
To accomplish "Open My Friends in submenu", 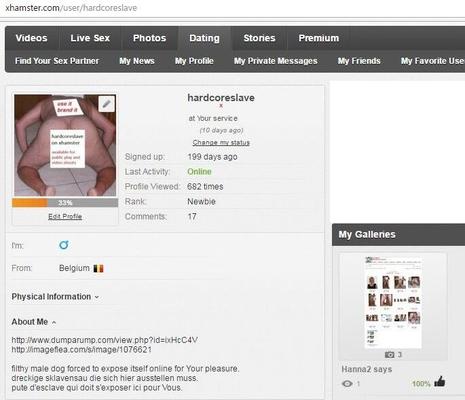I will point(359,61).
